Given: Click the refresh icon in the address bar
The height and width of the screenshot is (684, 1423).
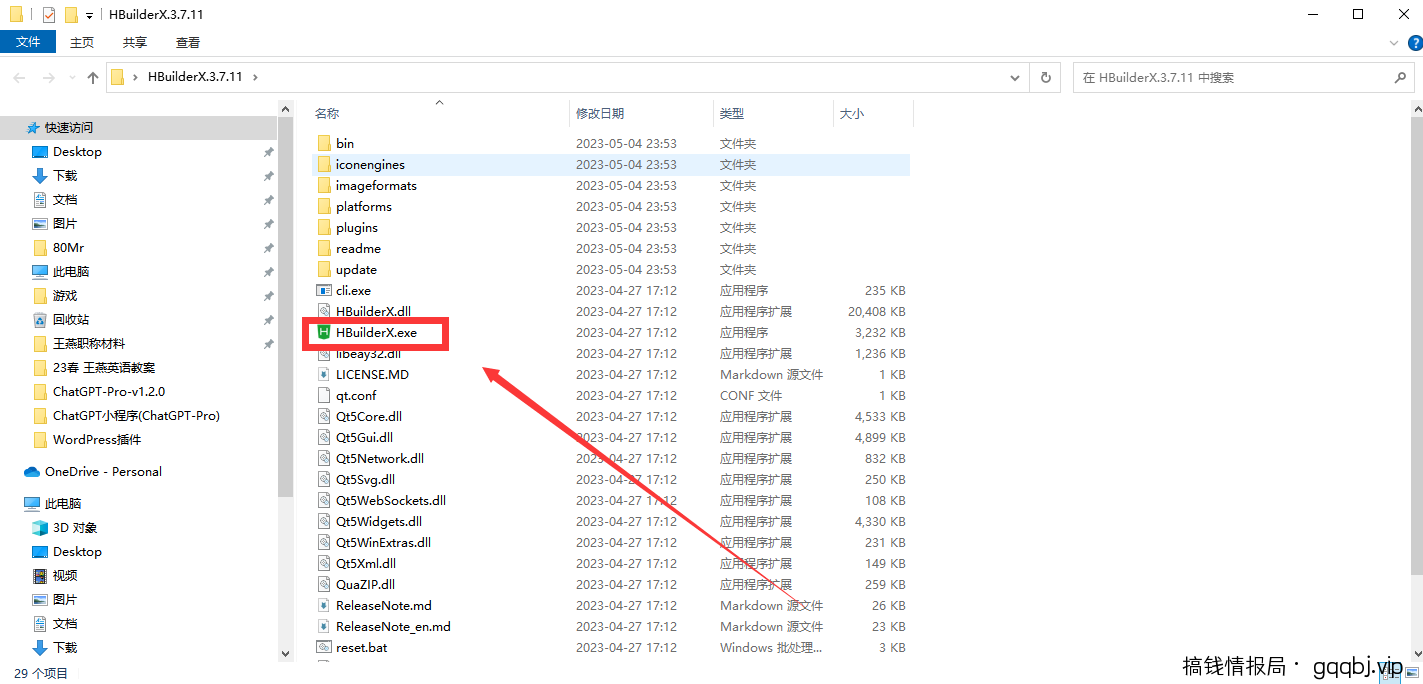Looking at the screenshot, I should [x=1045, y=77].
